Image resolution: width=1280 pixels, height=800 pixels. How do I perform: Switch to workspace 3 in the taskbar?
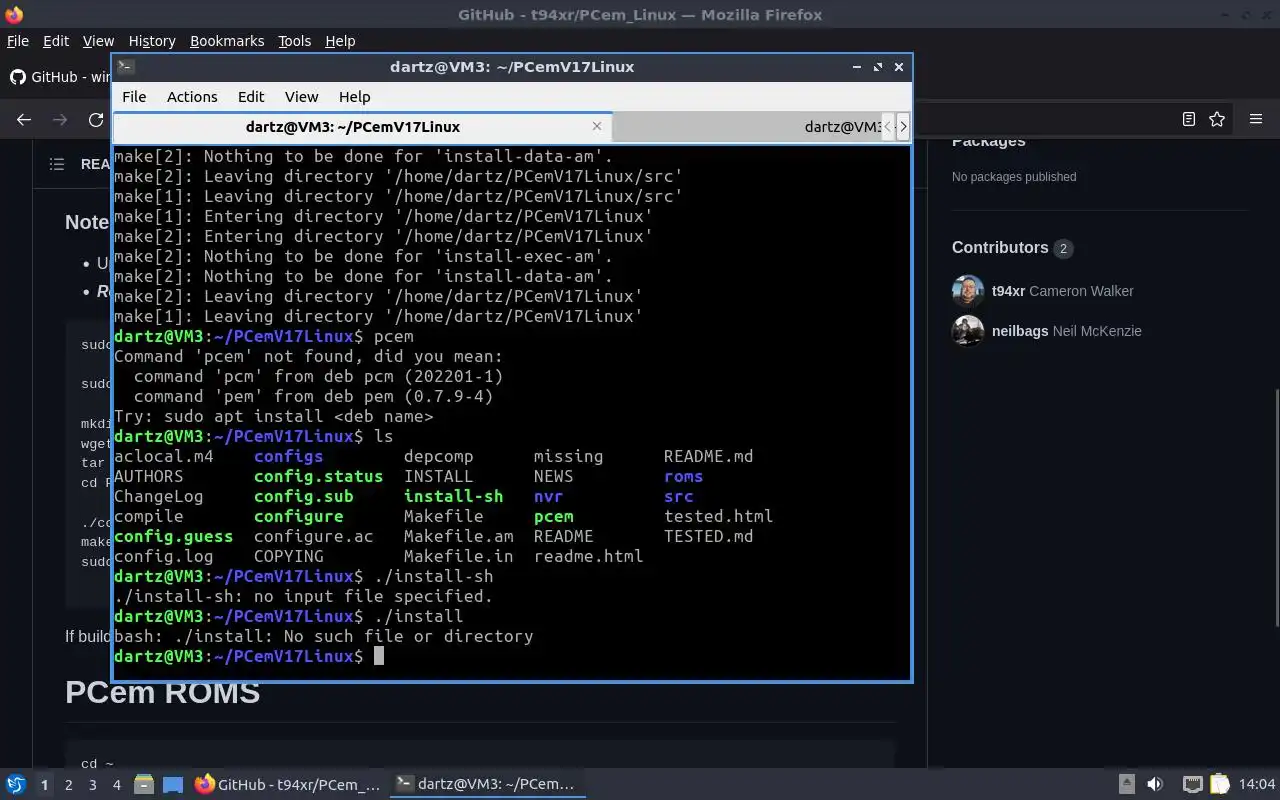point(92,785)
